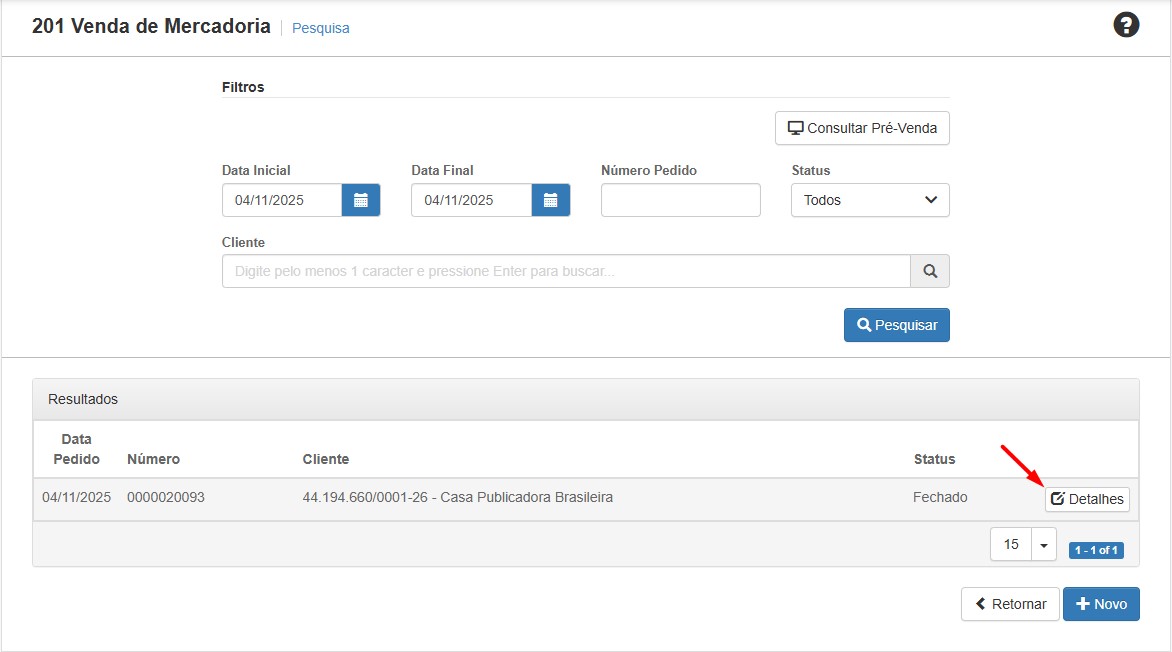Viewport: 1172px width, 652px height.
Task: Open the Data Inicial calendar picker
Action: pyautogui.click(x=361, y=200)
